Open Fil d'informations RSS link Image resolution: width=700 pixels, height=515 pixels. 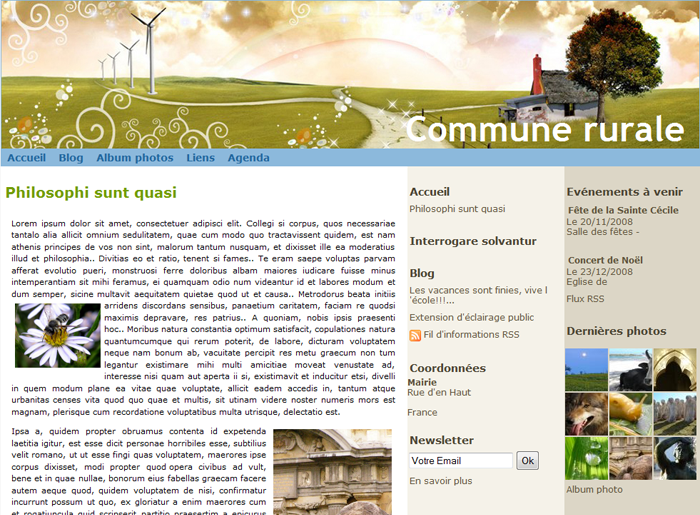(471, 335)
